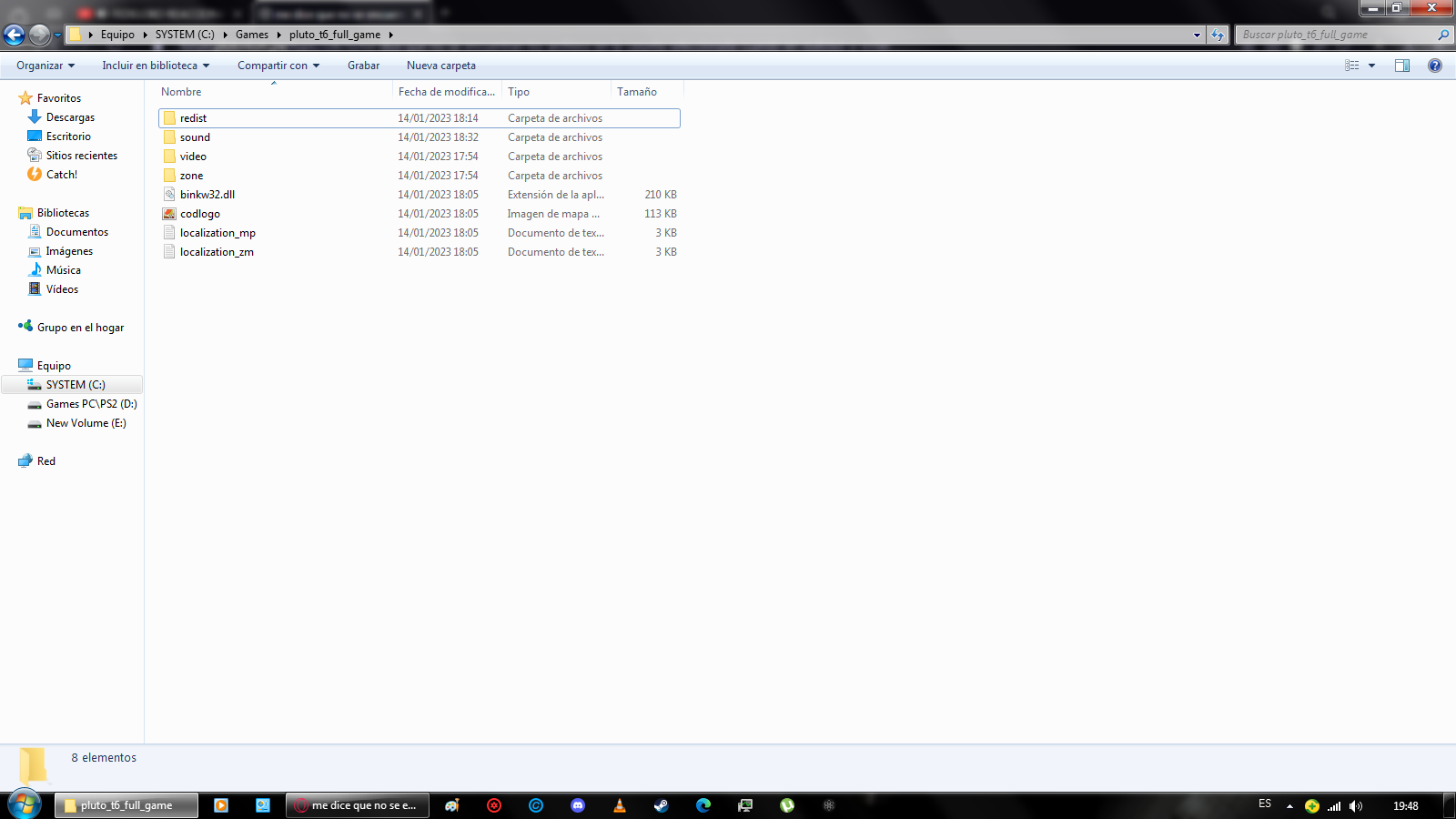Create a new folder with Nueva carpeta

click(x=441, y=66)
